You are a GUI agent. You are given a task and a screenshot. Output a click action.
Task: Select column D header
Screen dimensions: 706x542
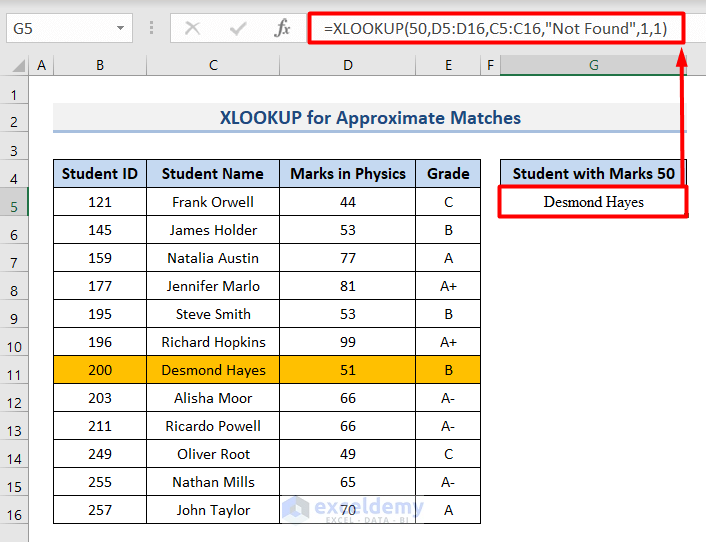pyautogui.click(x=347, y=66)
